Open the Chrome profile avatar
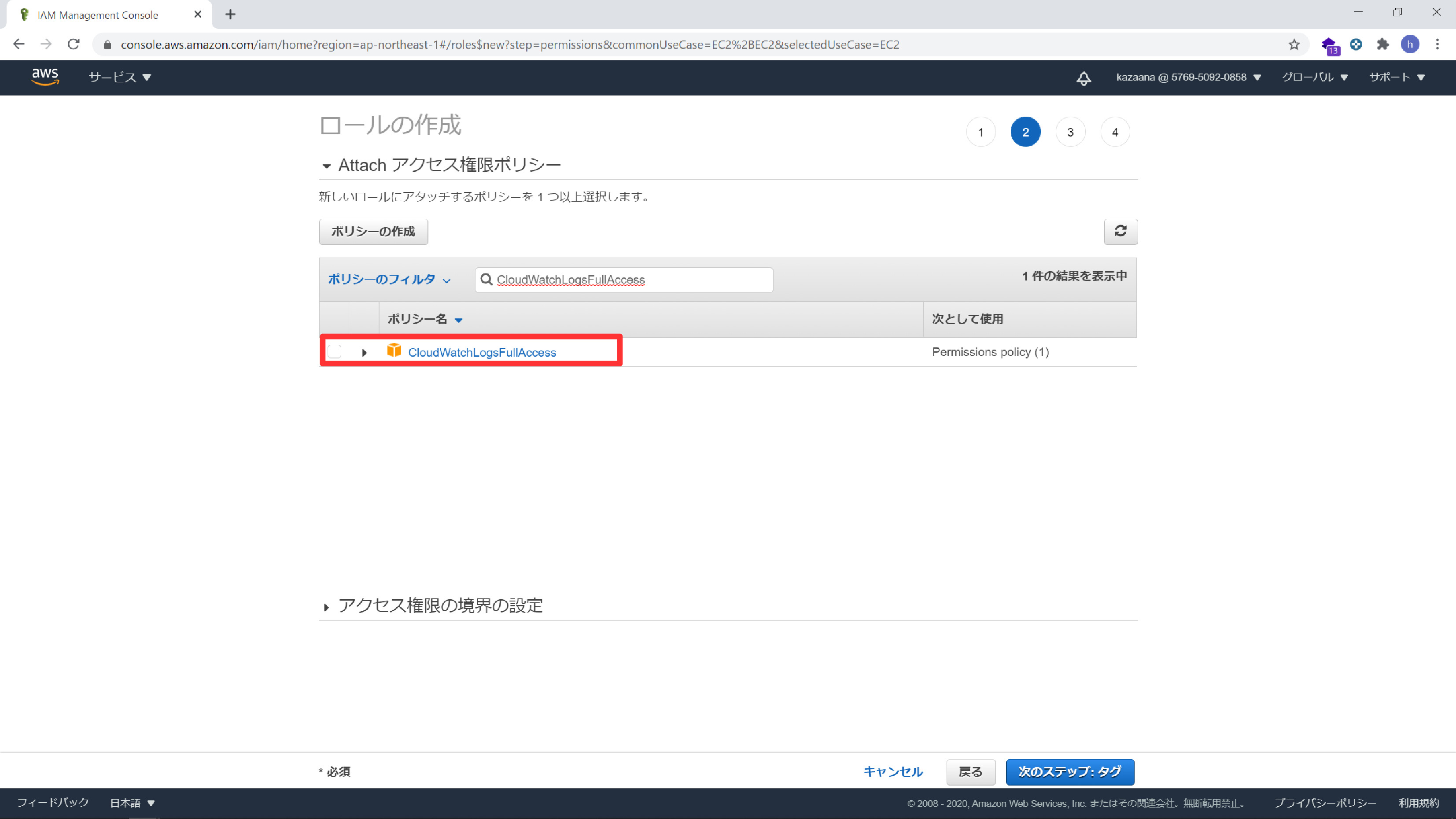Screen dimensions: 1456x819 pos(1410,44)
